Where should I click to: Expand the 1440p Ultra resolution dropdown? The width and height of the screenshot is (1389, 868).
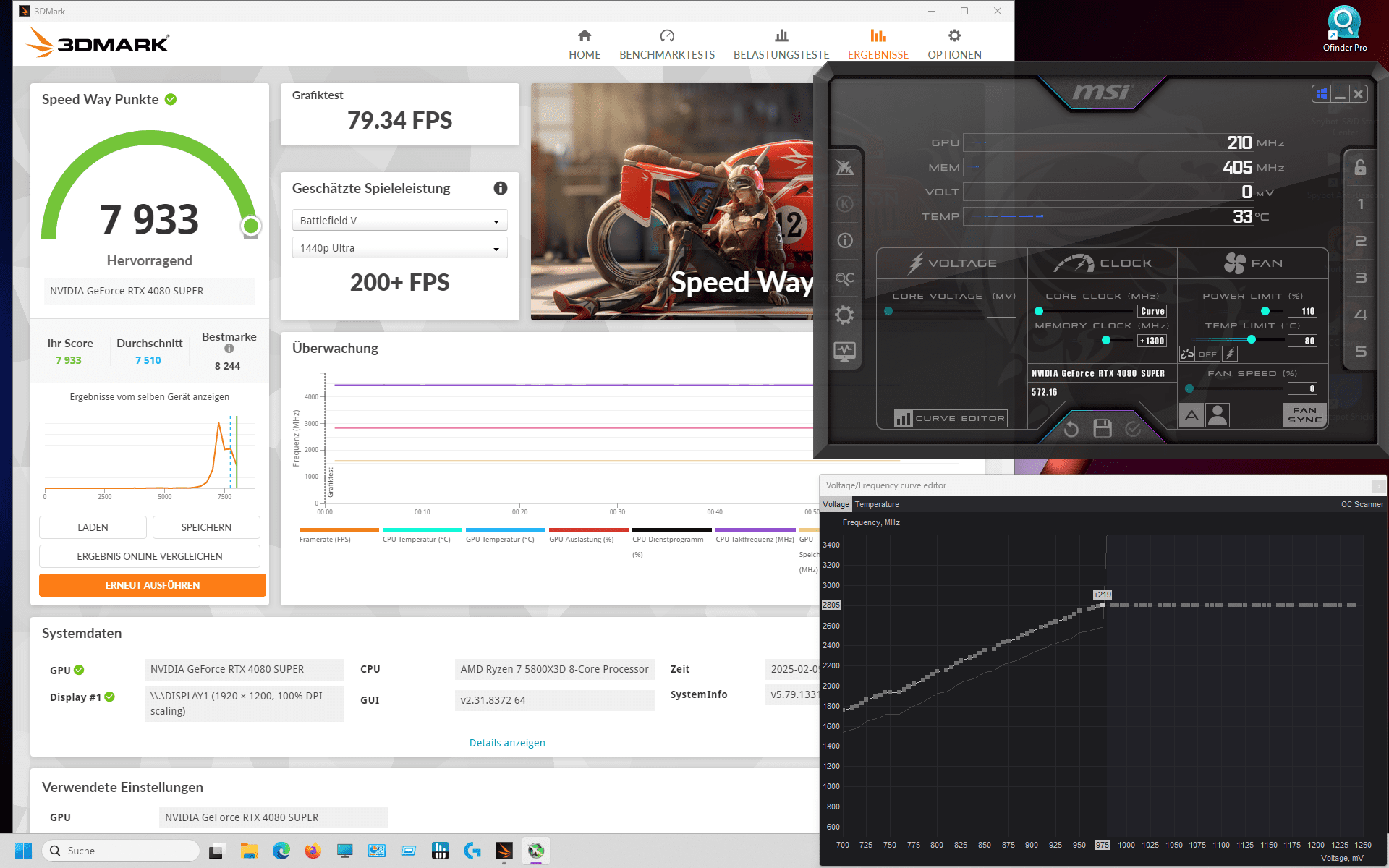(399, 248)
